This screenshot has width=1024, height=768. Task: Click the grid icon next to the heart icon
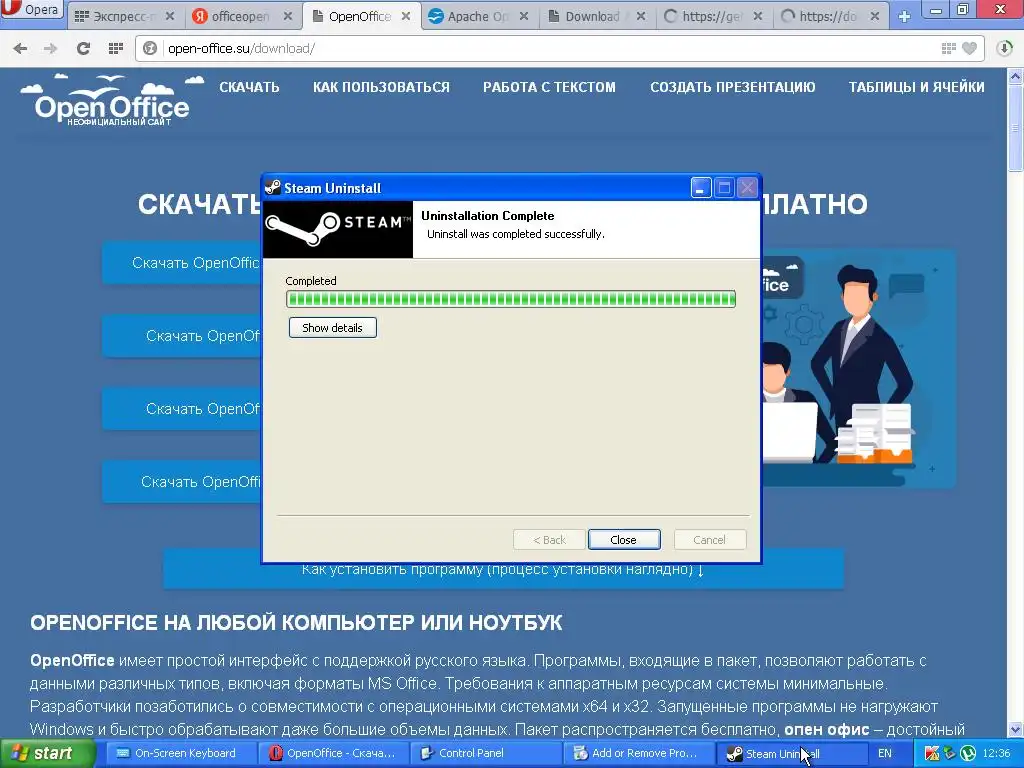(949, 48)
